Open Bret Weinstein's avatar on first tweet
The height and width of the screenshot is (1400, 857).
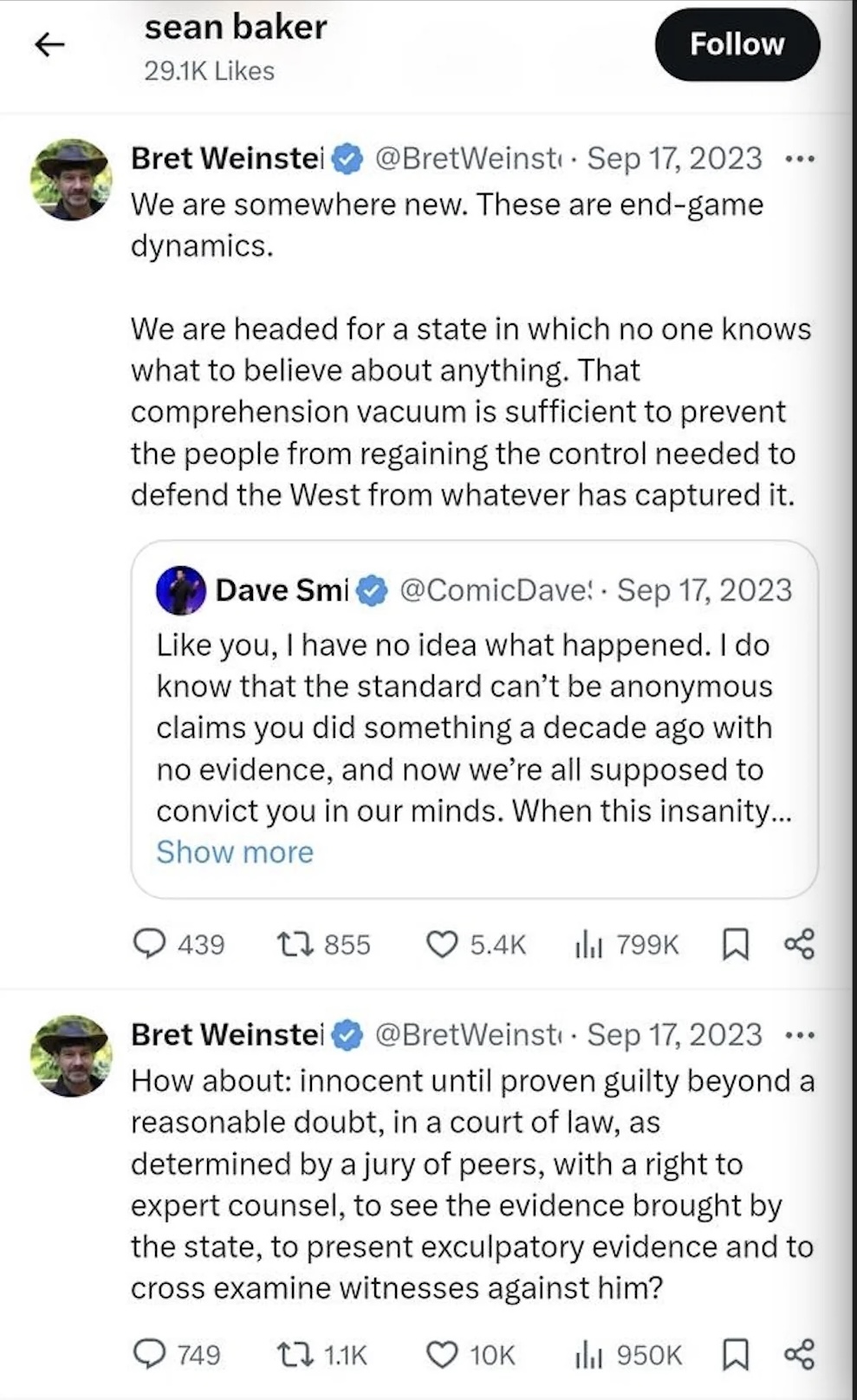pyautogui.click(x=71, y=179)
